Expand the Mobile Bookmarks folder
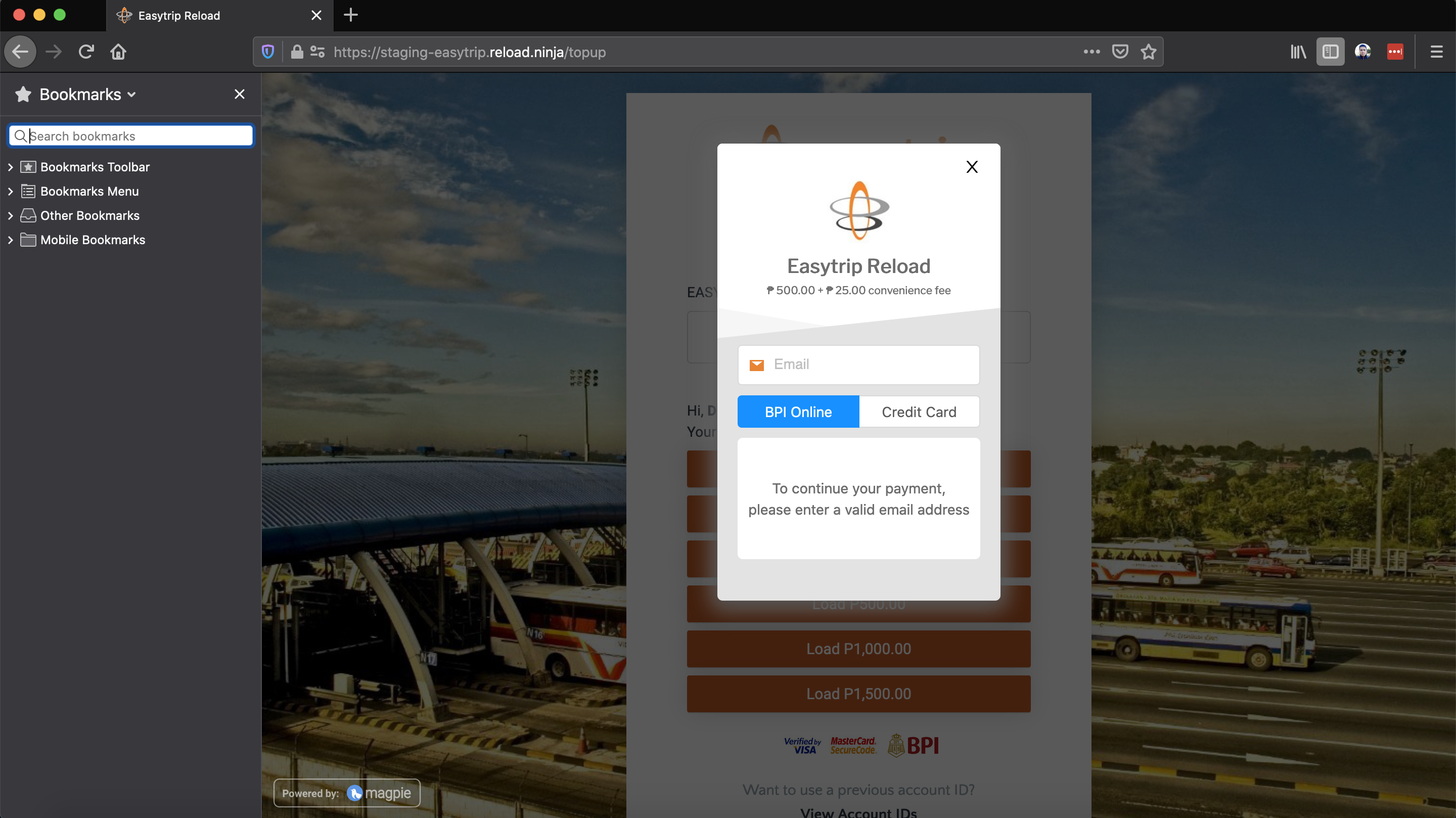This screenshot has width=1456, height=818. click(9, 239)
